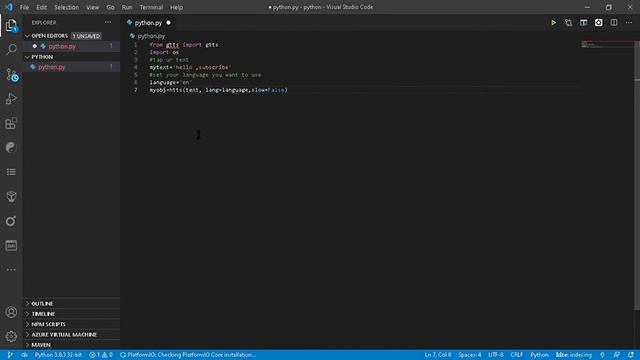Open the Extensions view icon
Image resolution: width=640 pixels, height=360 pixels.
click(x=11, y=123)
